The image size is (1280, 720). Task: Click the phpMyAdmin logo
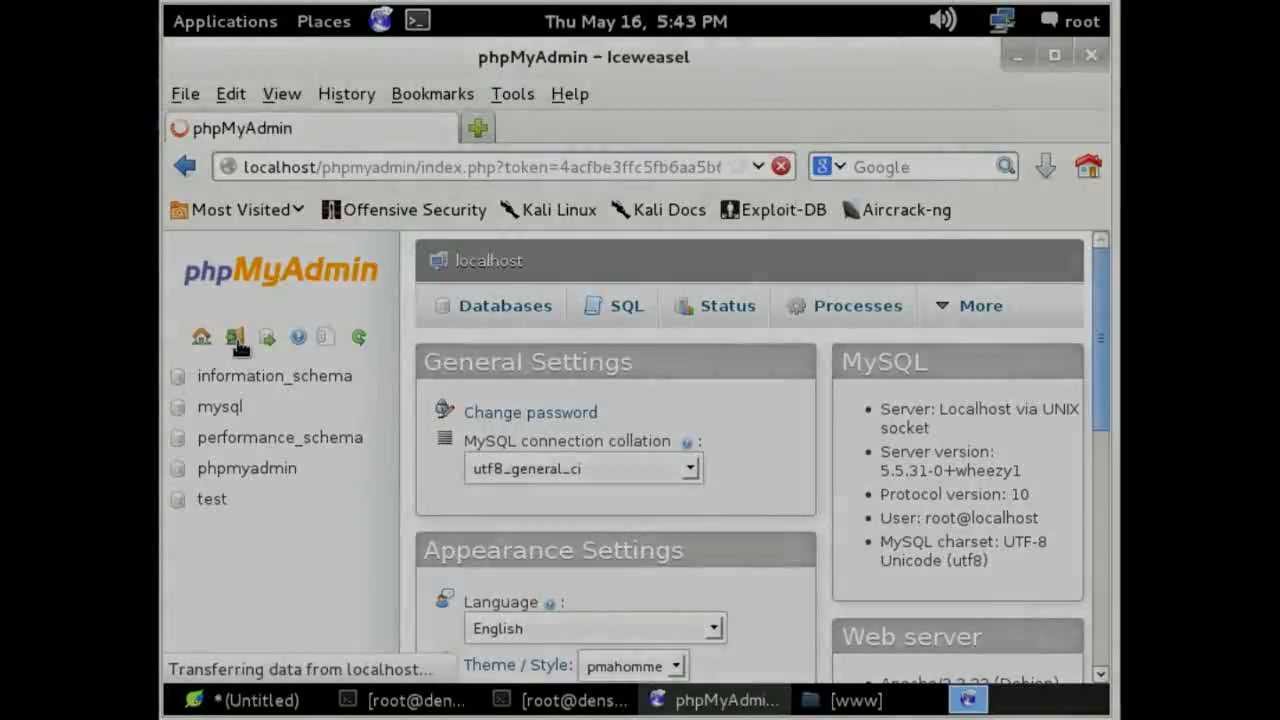click(280, 271)
